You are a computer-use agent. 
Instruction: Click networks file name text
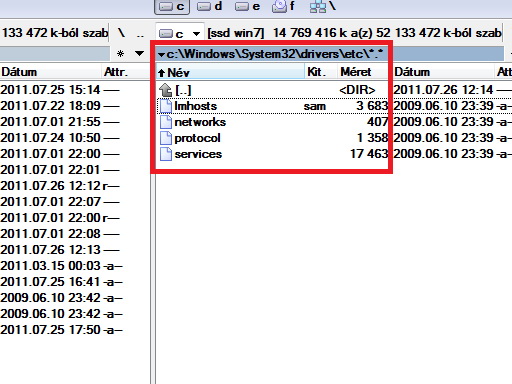click(x=200, y=122)
